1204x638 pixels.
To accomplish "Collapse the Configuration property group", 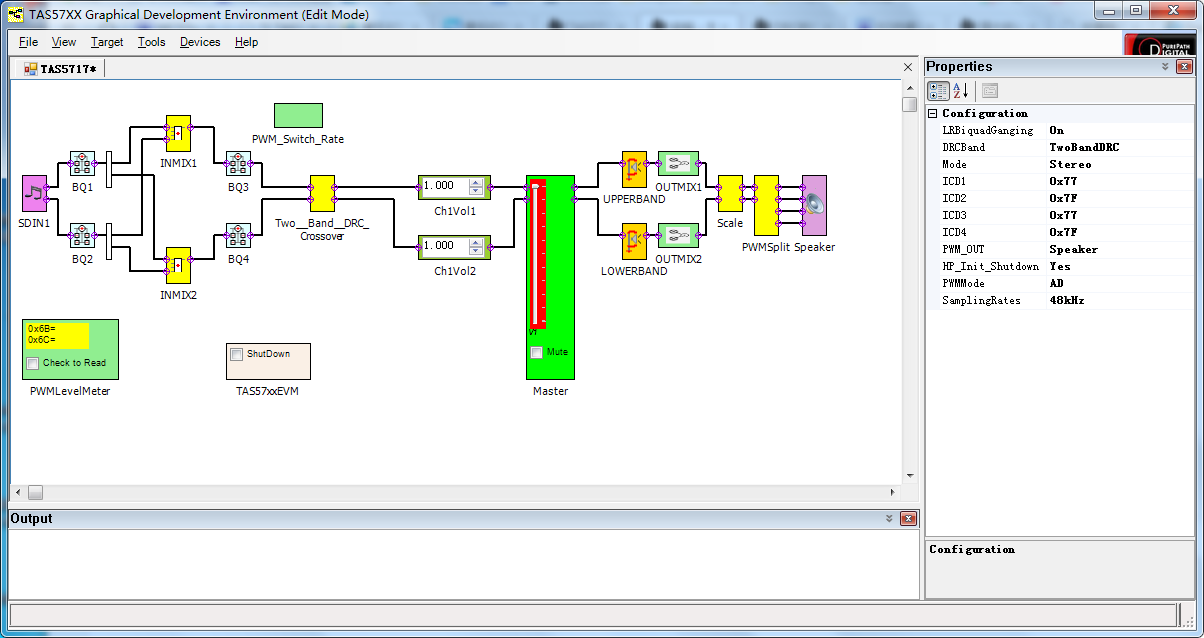I will 933,113.
